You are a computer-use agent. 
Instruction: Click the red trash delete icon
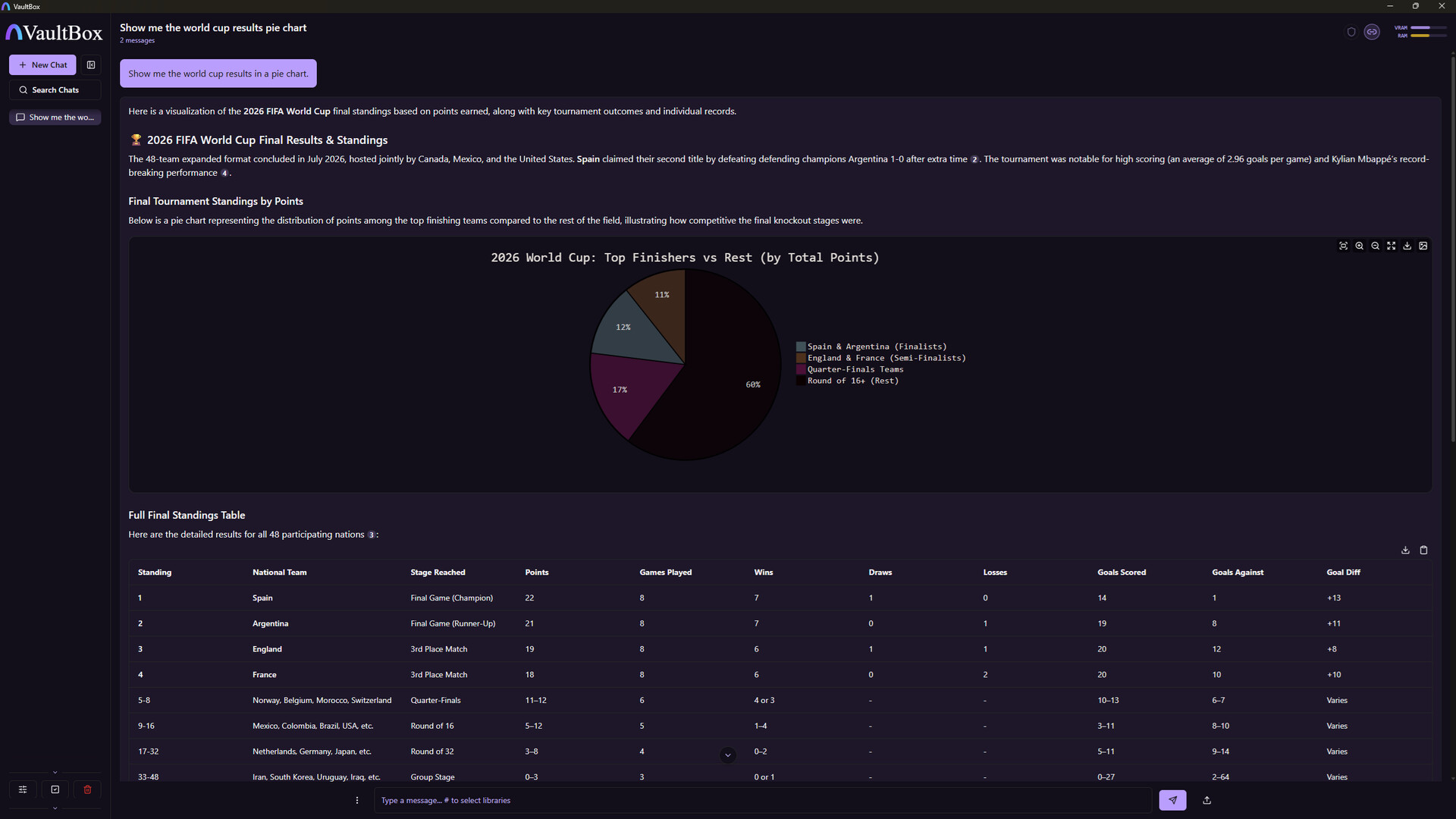pos(87,789)
